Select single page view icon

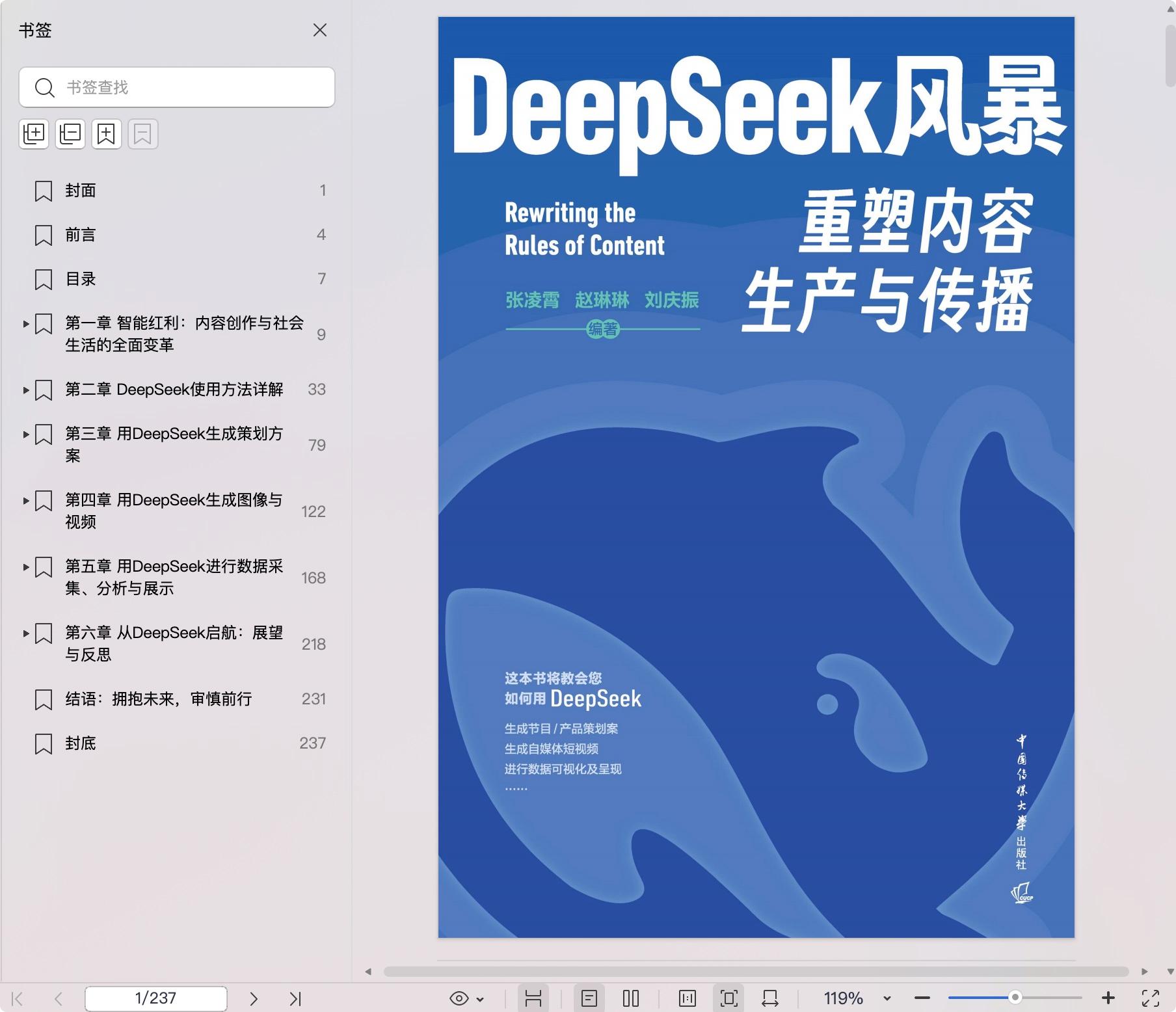click(590, 998)
